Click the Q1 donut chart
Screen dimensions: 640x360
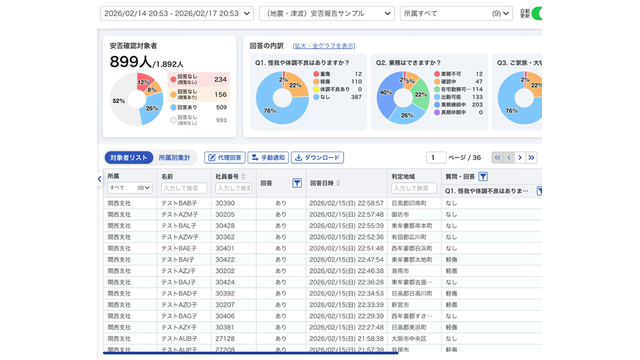click(282, 98)
